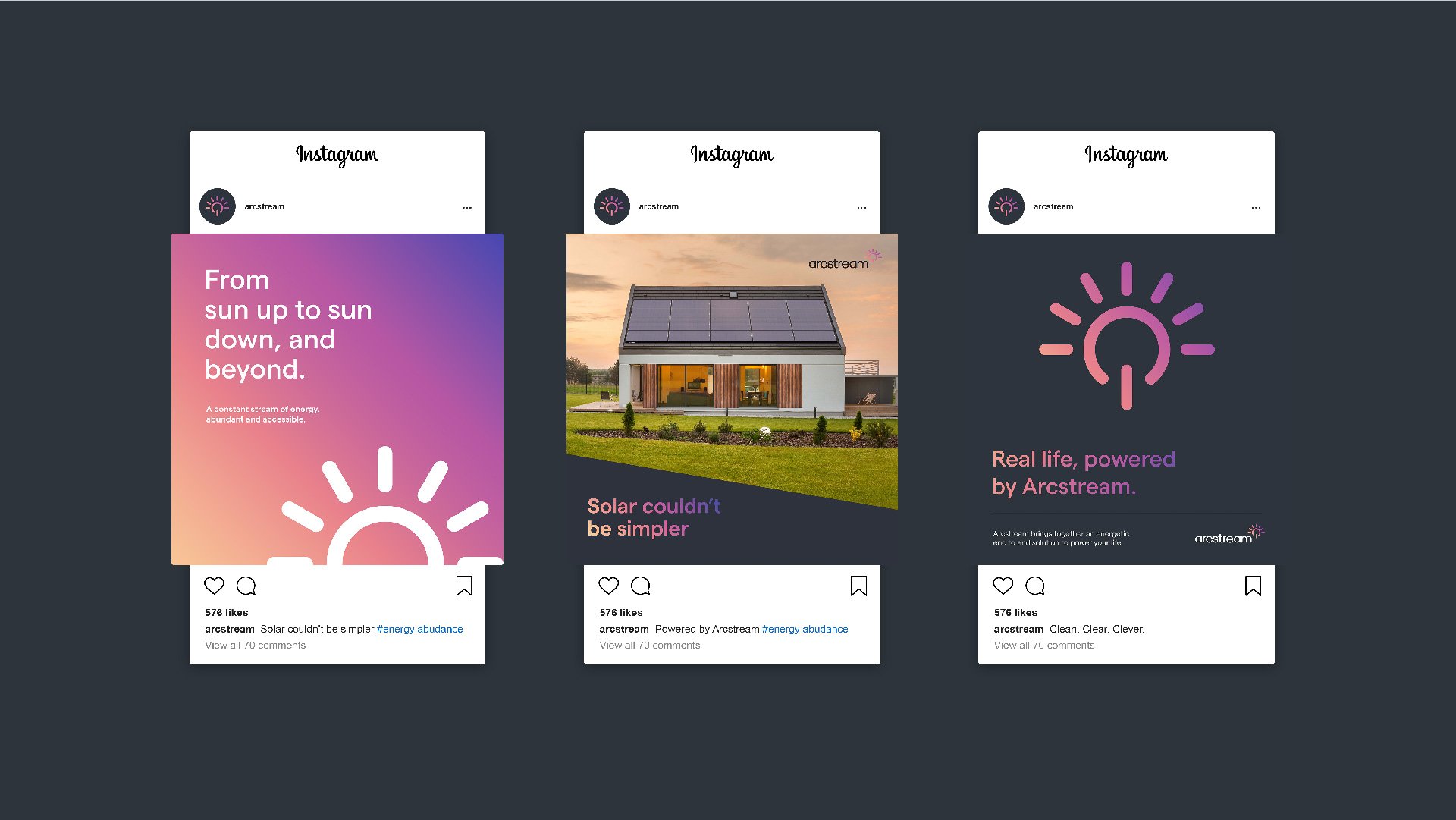Click arcstream avatar on the third post
This screenshot has width=1456, height=820.
tap(1006, 206)
